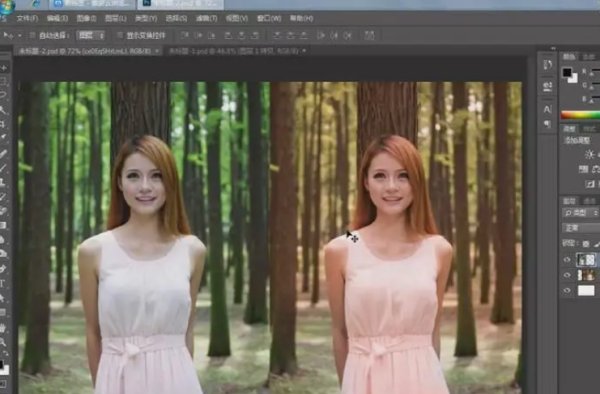Select the Brush tool
The width and height of the screenshot is (600, 394).
tap(4, 168)
